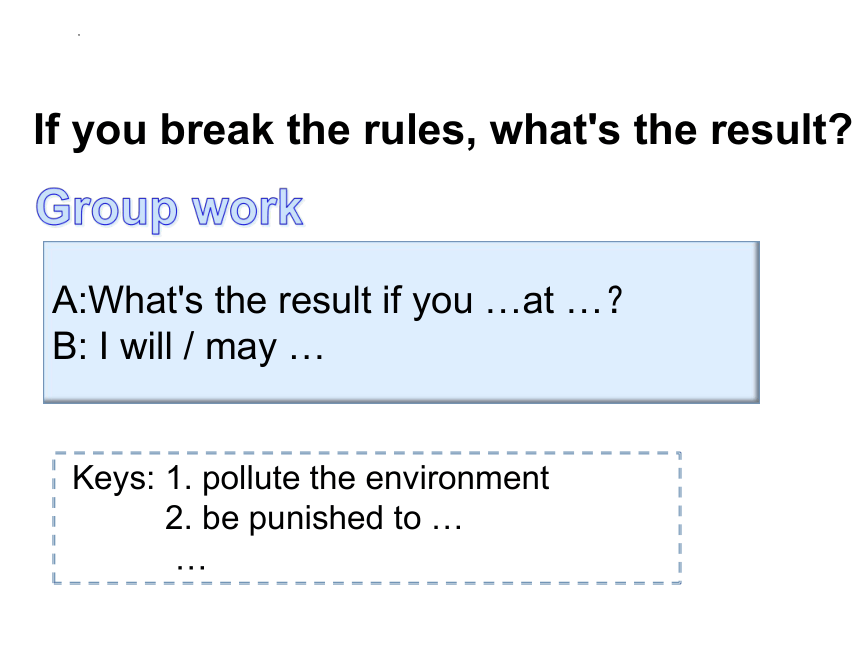Screen dimensions: 860x645
Task: Click the word "result?" ending the title
Action: pyautogui.click(x=782, y=130)
